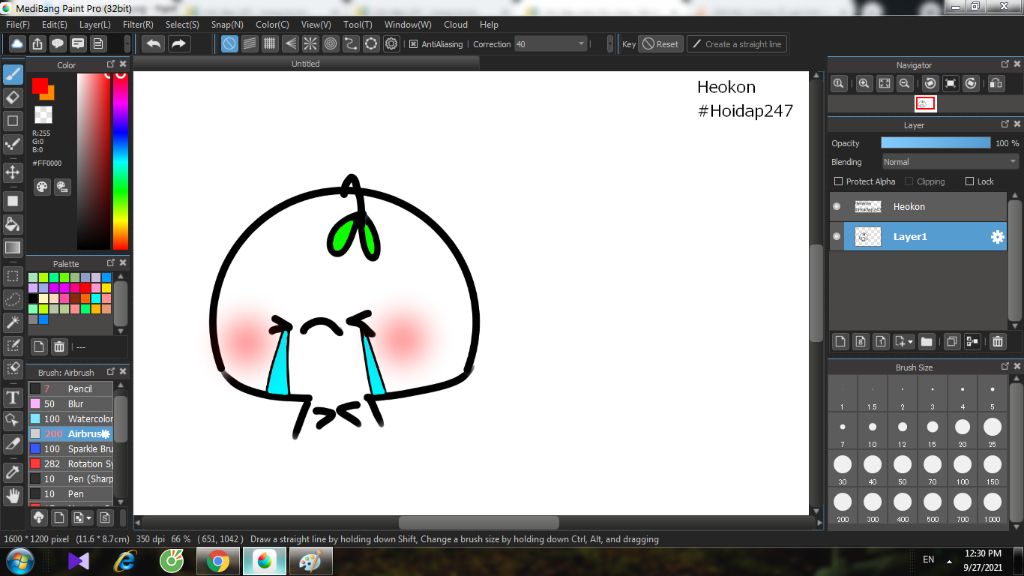Open the Snap menu
The image size is (1024, 576).
click(227, 25)
